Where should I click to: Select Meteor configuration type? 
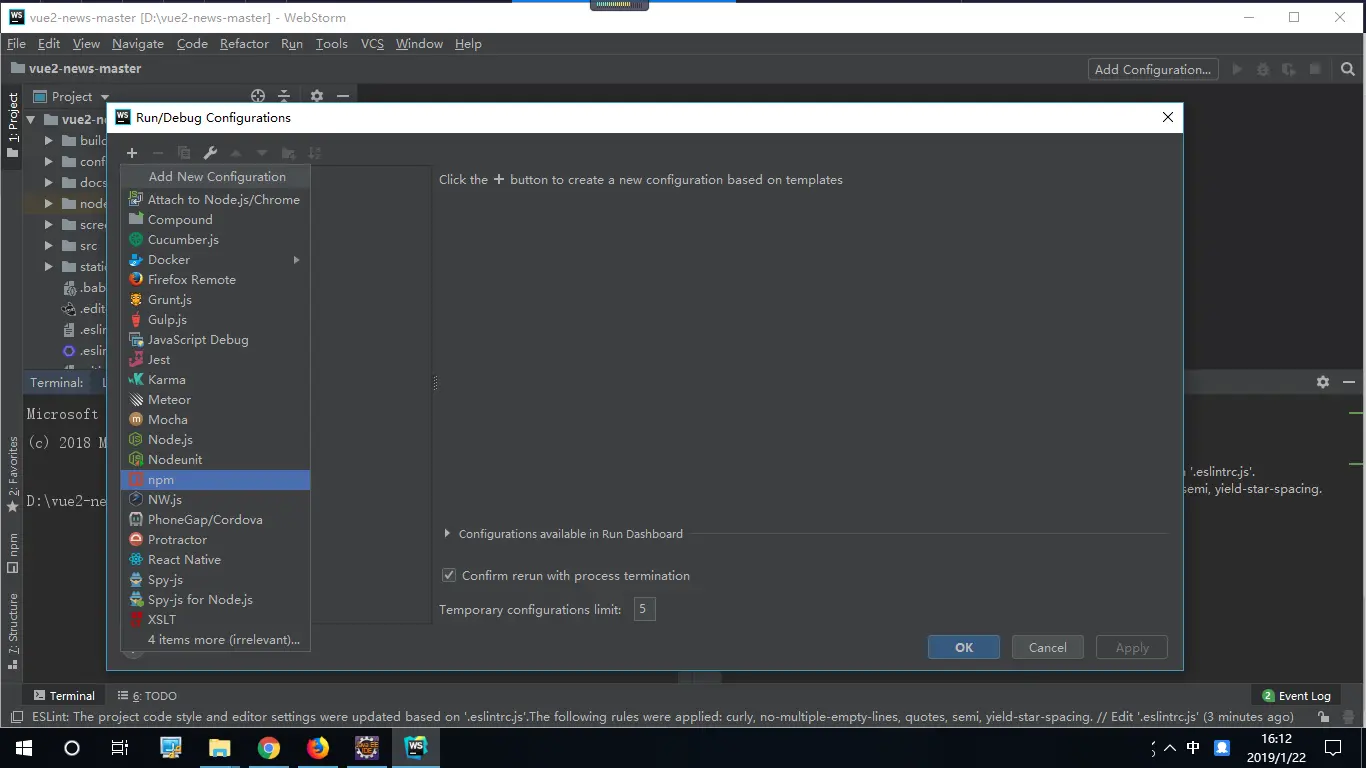click(x=215, y=399)
